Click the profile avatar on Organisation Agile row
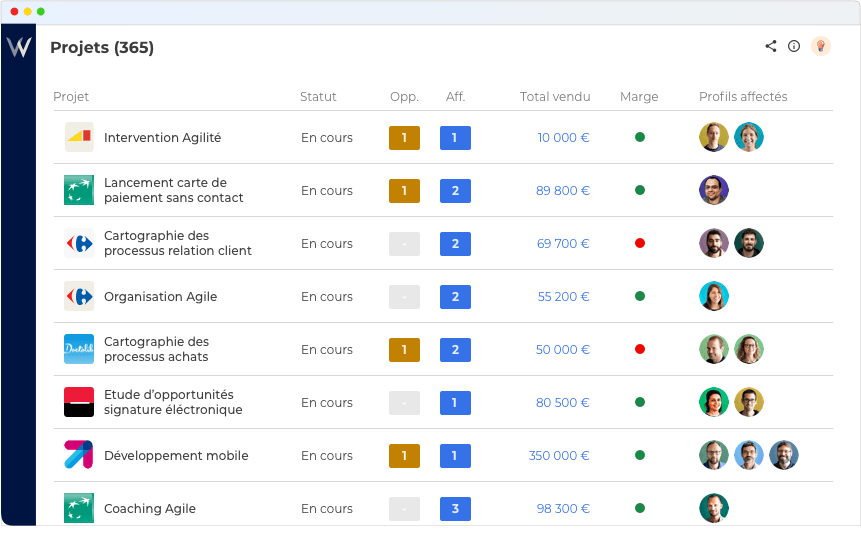This screenshot has width=861, height=535. point(714,296)
